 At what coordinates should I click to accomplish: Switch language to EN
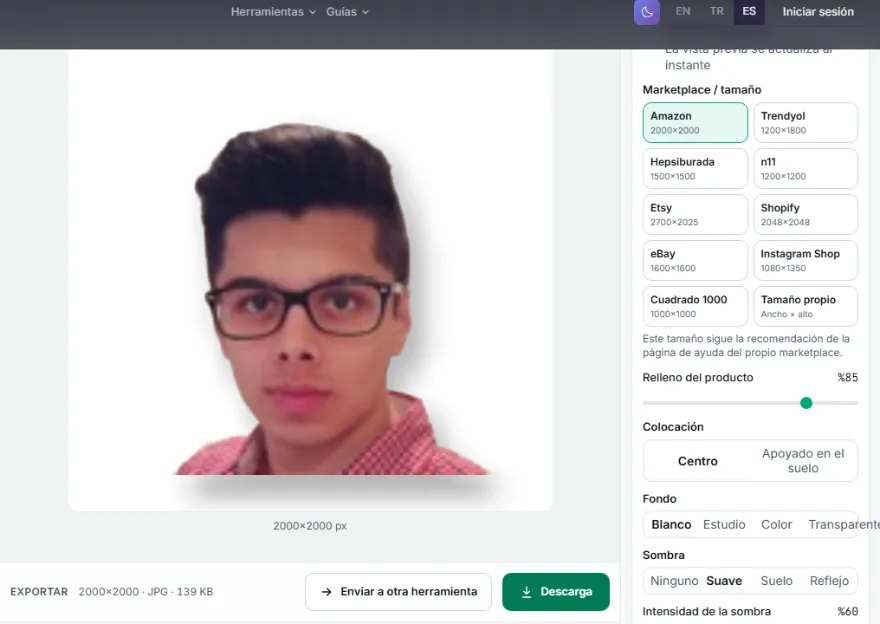tap(682, 11)
